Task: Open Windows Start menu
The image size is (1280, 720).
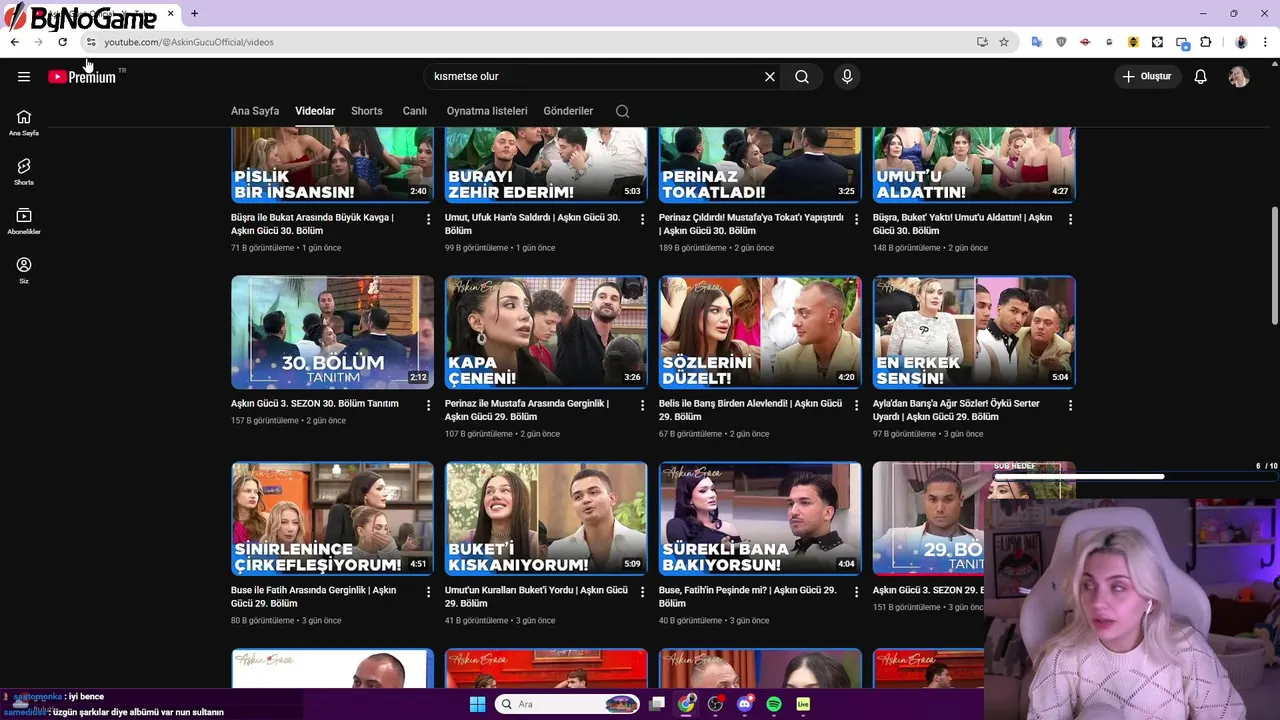Action: pyautogui.click(x=477, y=704)
